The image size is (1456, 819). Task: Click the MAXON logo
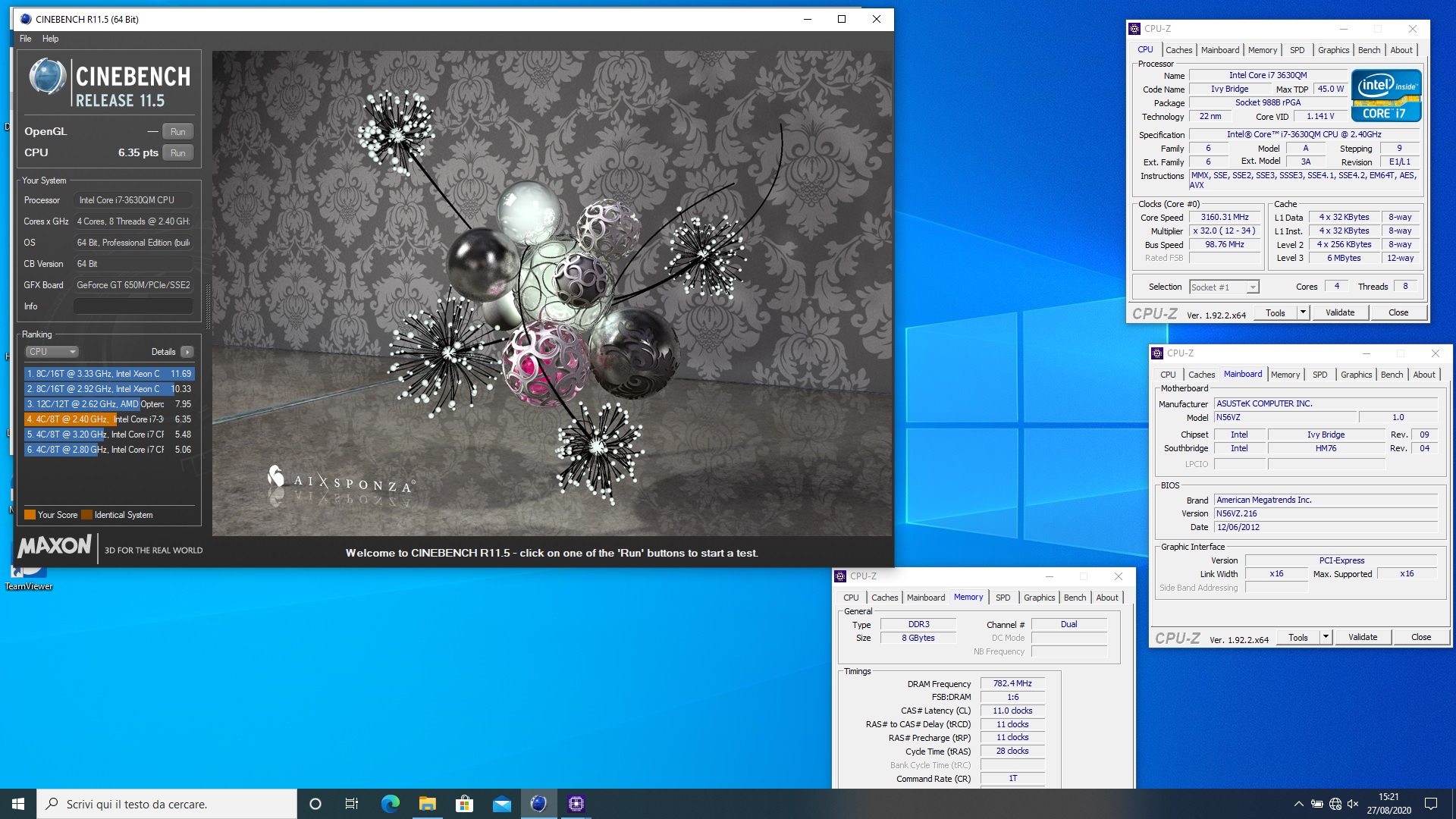[55, 546]
